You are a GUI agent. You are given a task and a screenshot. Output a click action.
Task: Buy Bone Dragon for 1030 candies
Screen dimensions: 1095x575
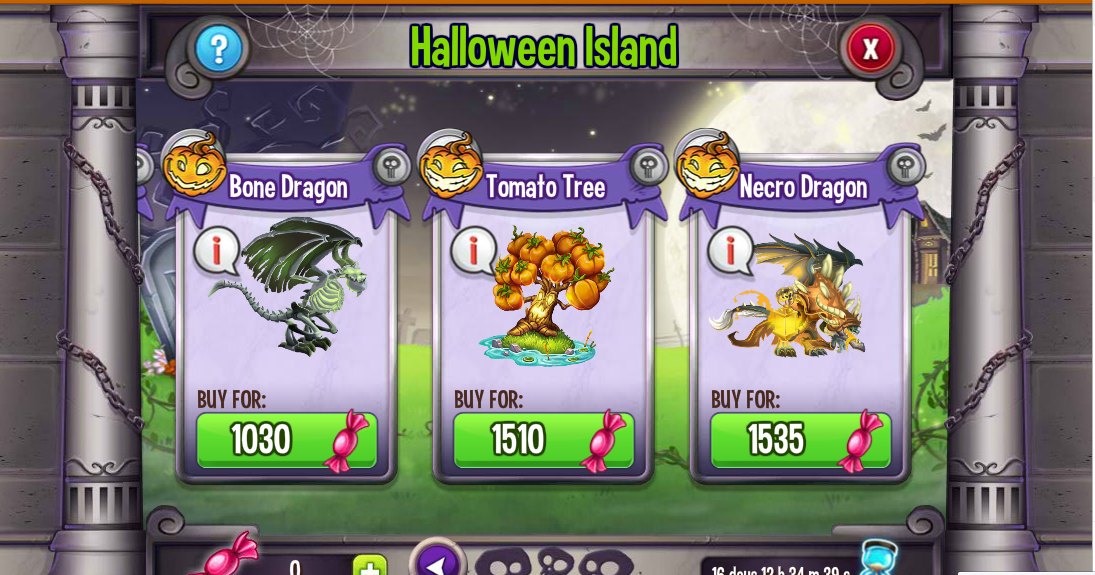tap(286, 440)
